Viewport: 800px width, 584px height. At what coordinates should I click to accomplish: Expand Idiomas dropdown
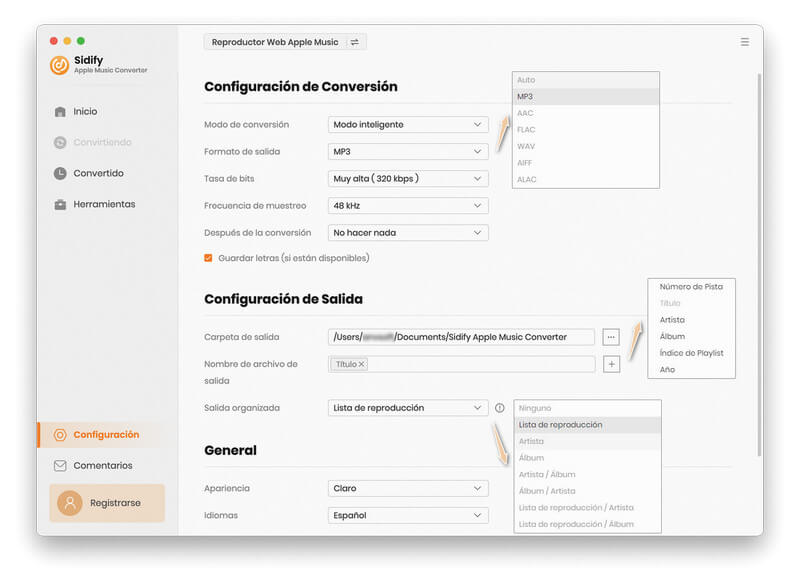pos(408,515)
